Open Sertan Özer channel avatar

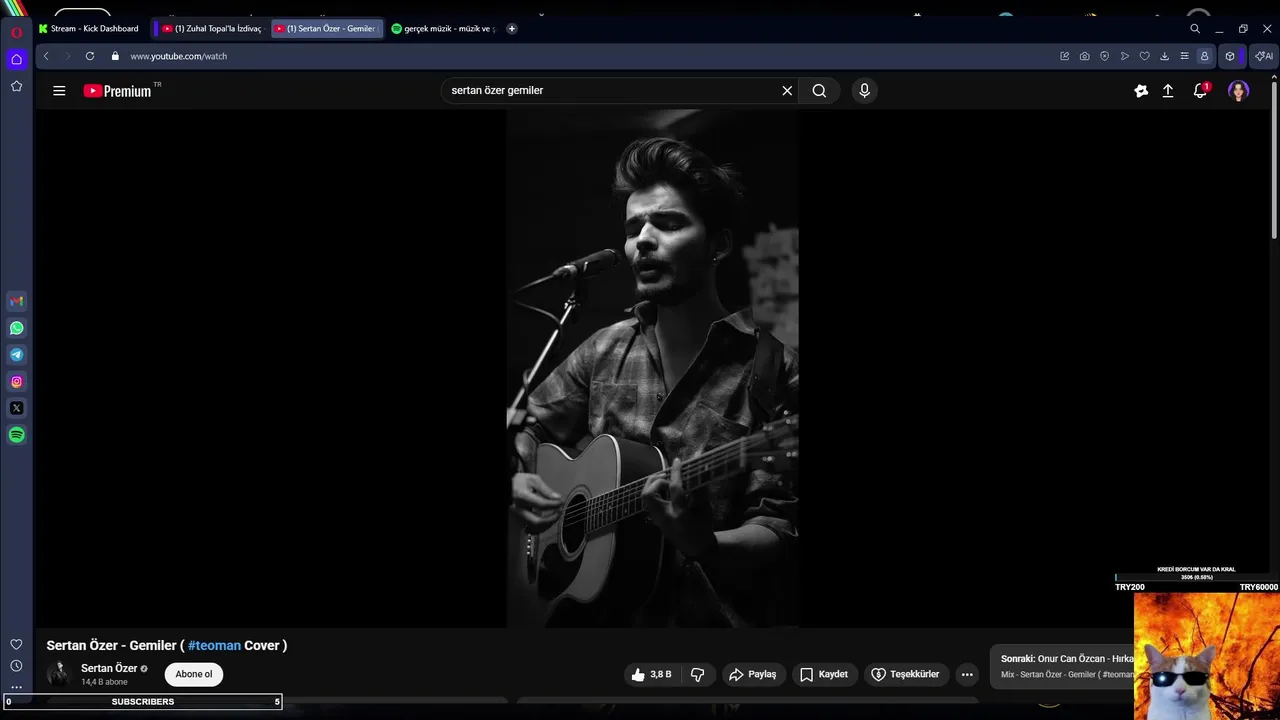coord(59,674)
